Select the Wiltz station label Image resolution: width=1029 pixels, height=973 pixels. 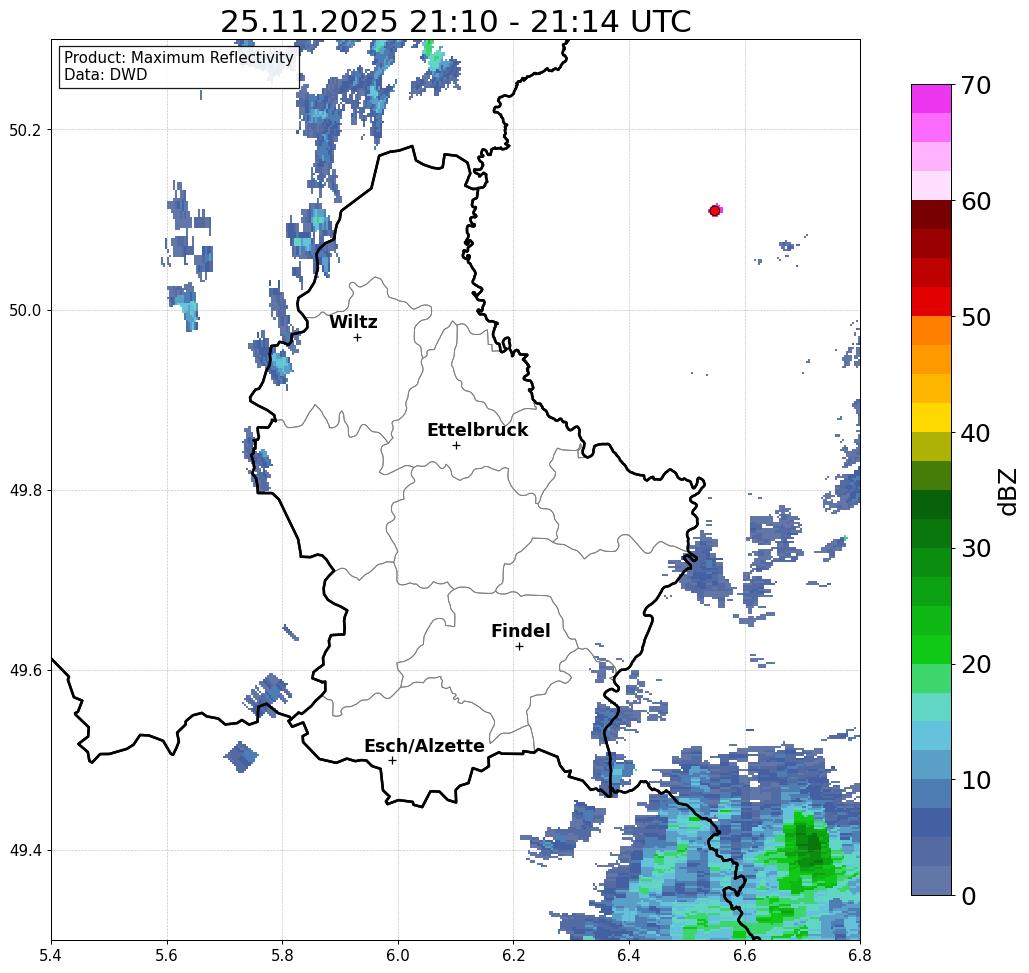[x=353, y=321]
